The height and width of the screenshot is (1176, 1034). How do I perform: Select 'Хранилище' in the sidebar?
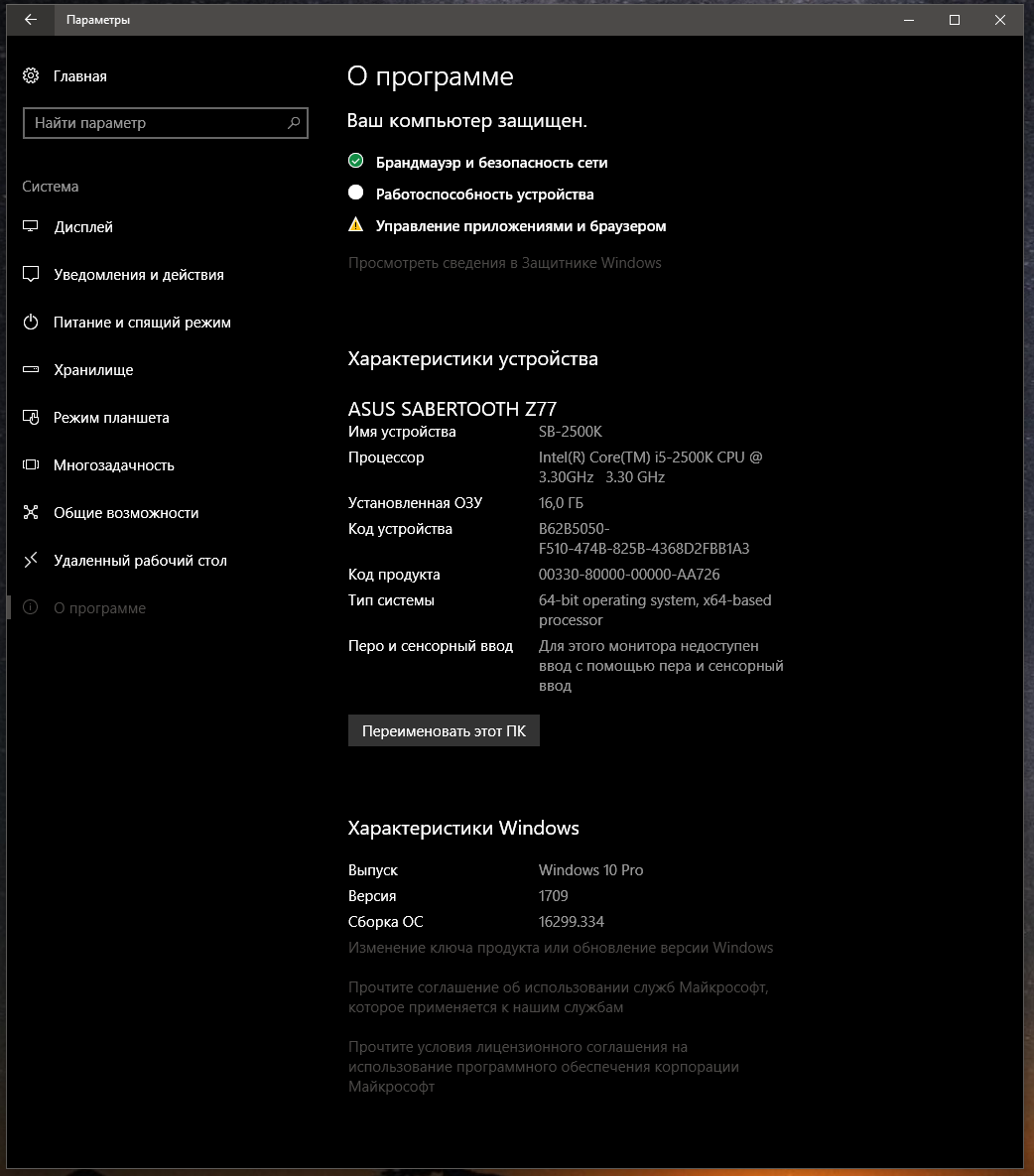(x=93, y=370)
